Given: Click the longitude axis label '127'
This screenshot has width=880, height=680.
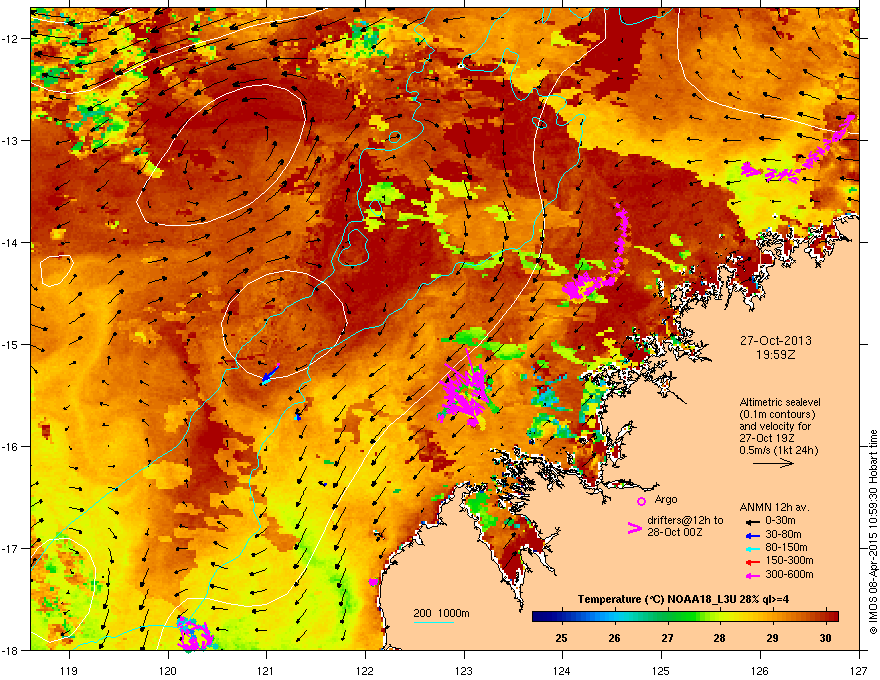Looking at the screenshot, I should click(x=859, y=670).
